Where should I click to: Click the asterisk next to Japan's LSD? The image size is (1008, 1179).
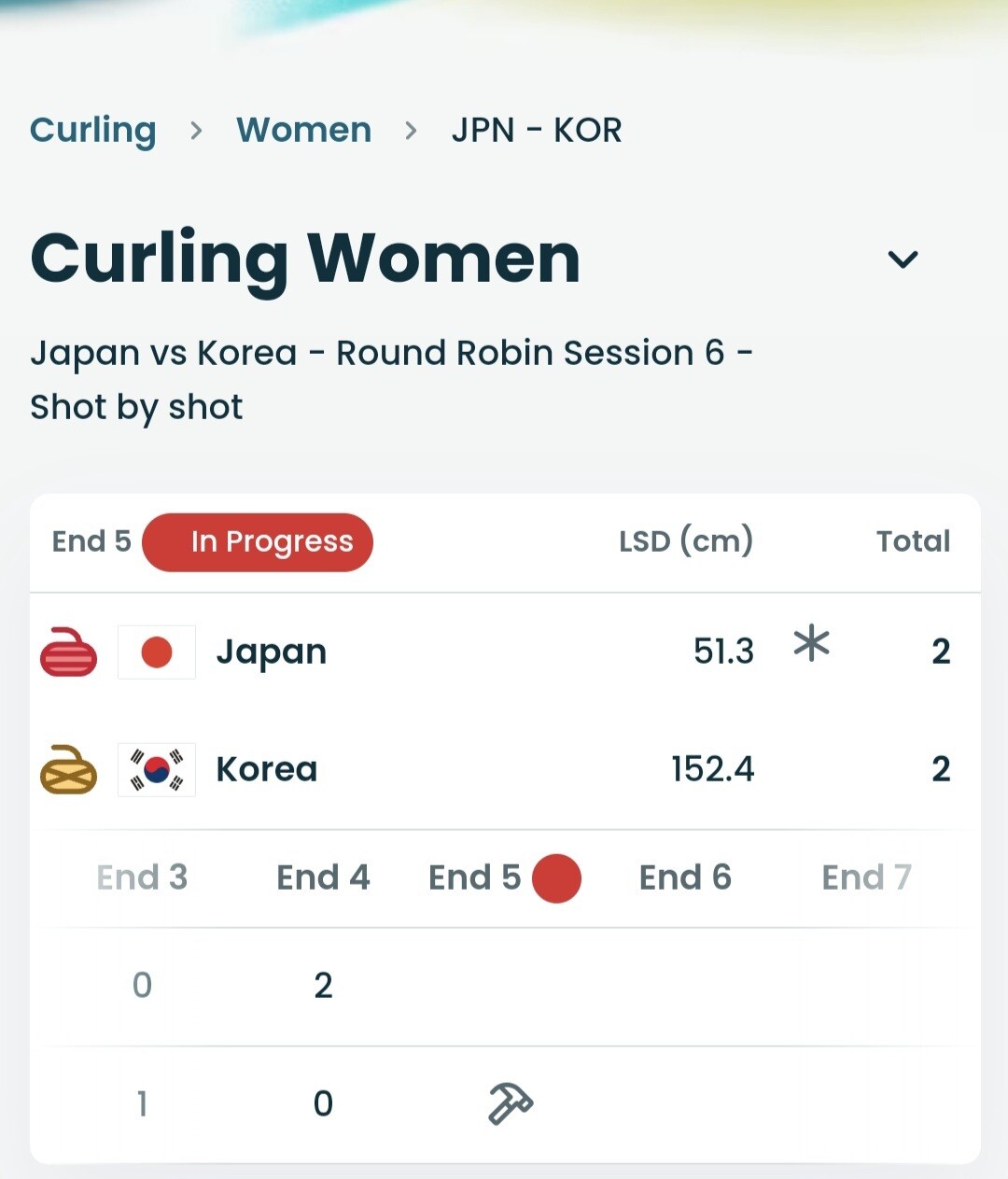point(811,644)
